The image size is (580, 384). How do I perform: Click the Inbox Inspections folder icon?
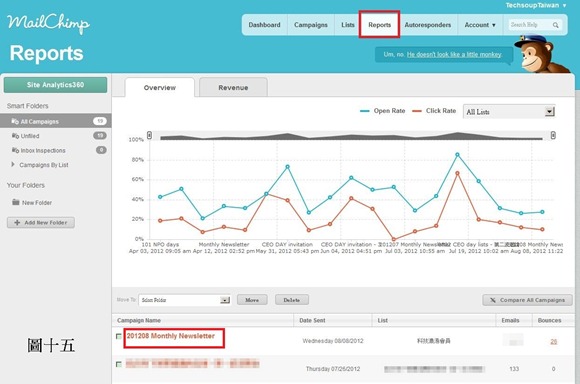pyautogui.click(x=15, y=150)
